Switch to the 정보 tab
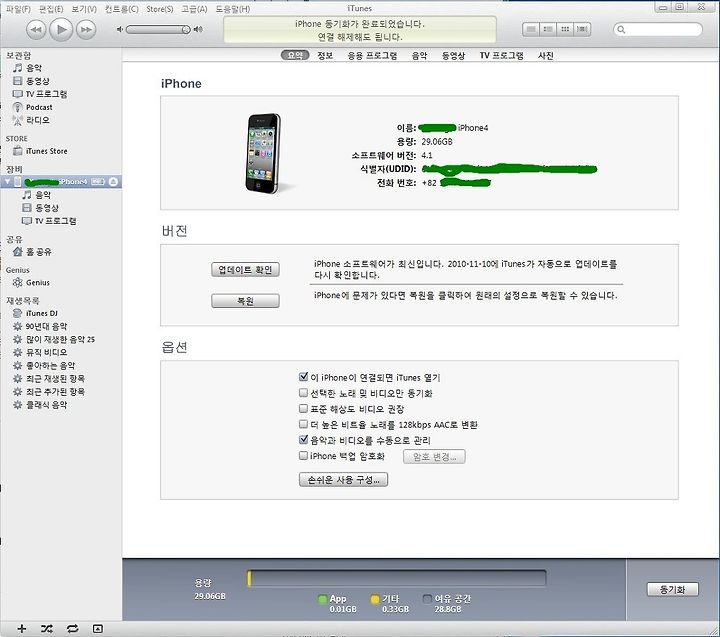This screenshot has width=720, height=637. pyautogui.click(x=325, y=56)
